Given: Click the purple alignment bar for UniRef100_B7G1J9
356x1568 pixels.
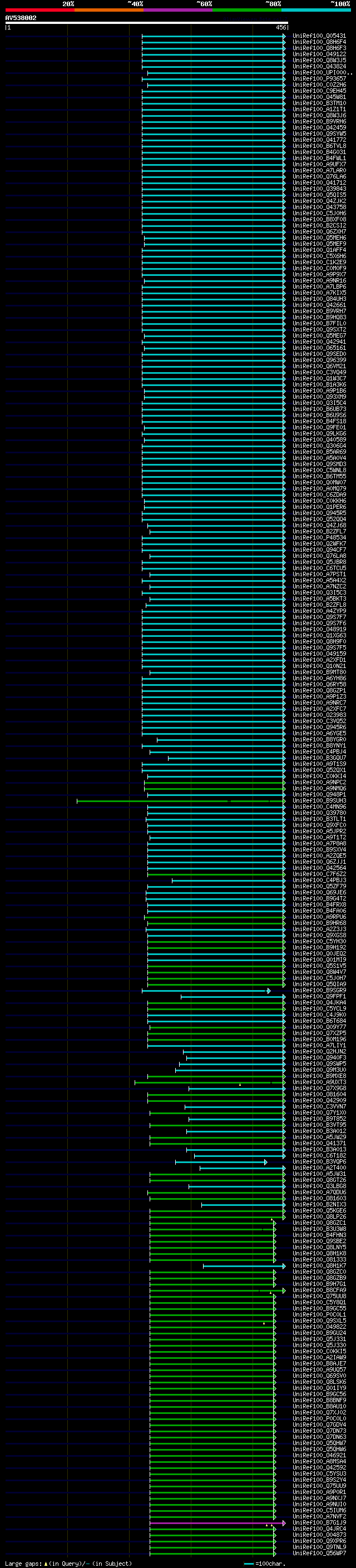Looking at the screenshot, I should 217,1523.
